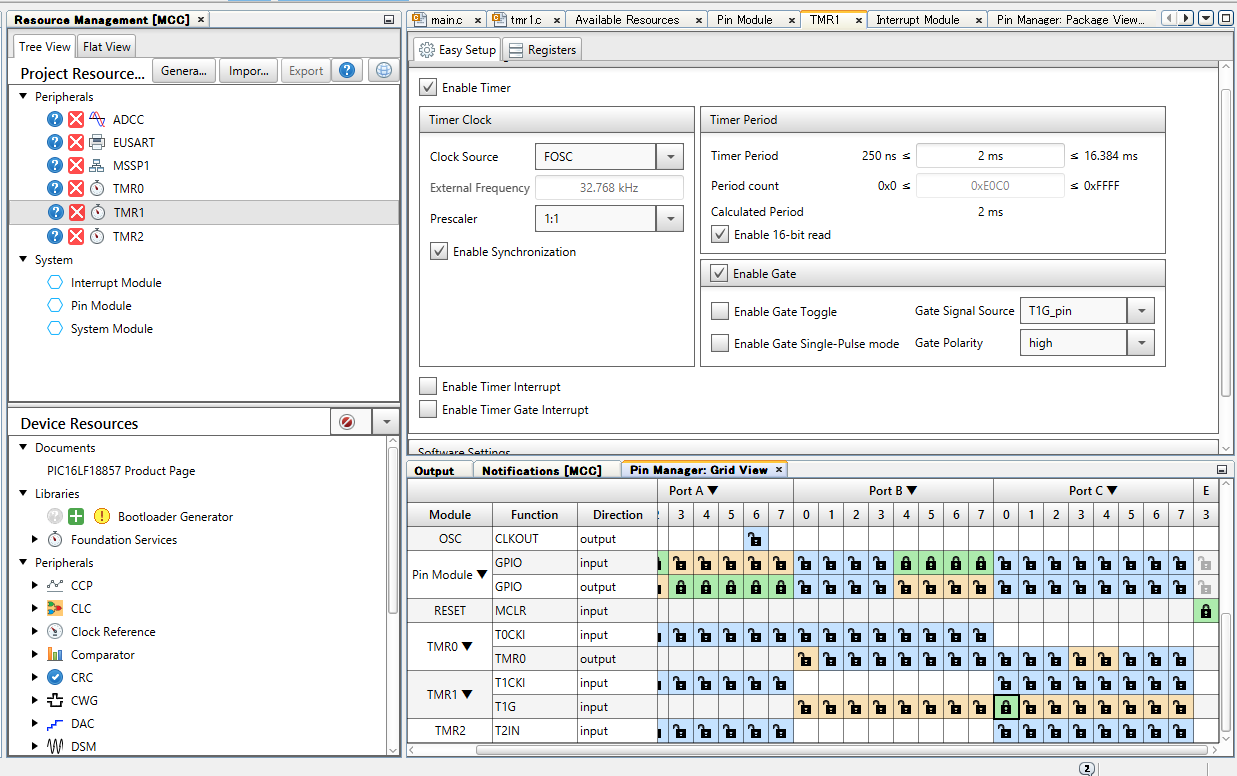The image size is (1237, 776).
Task: Click the red remove icon beside TMR2
Action: pos(76,236)
